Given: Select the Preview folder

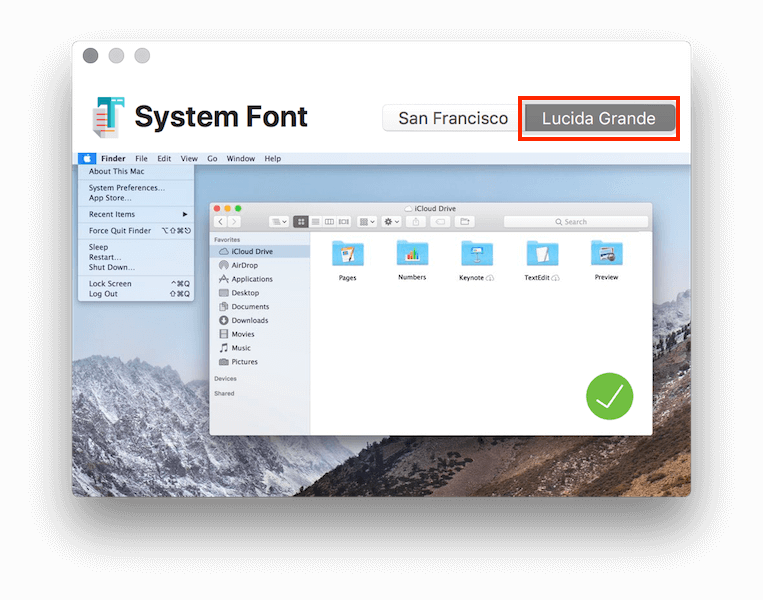Looking at the screenshot, I should tap(606, 254).
